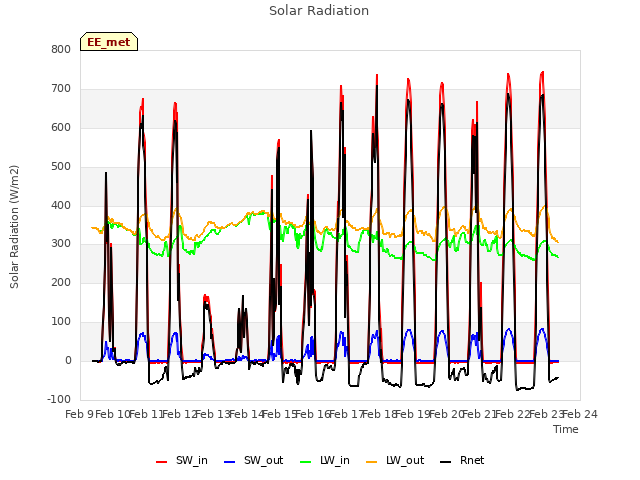Viewport: 640px width, 480px height.
Task: Click the black Rnet legend swatch
Action: (x=445, y=462)
